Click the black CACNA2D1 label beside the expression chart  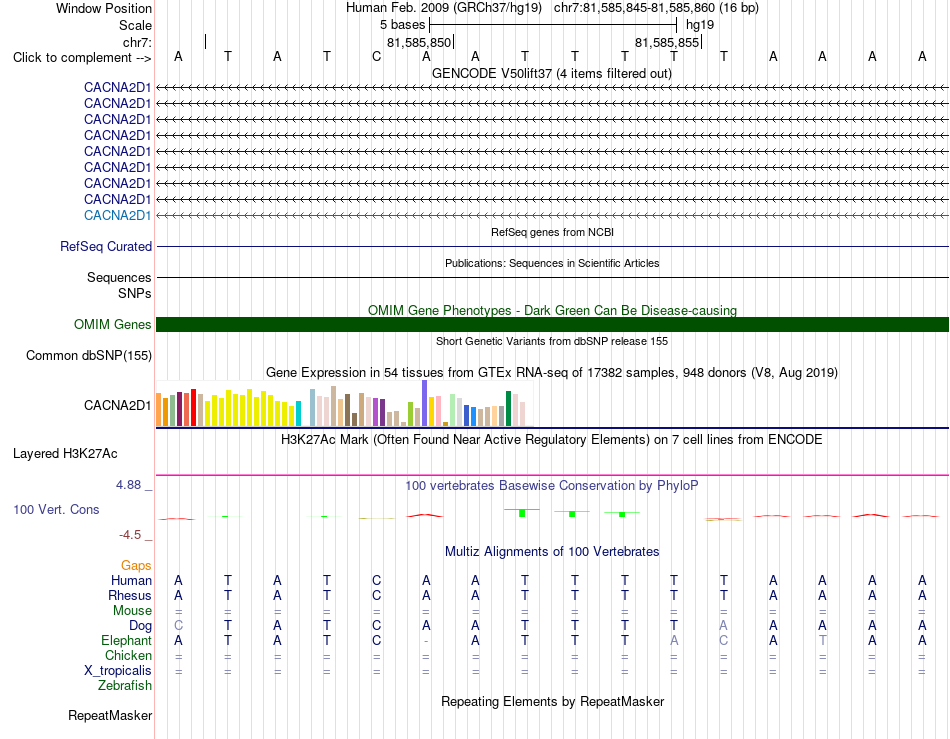click(118, 405)
